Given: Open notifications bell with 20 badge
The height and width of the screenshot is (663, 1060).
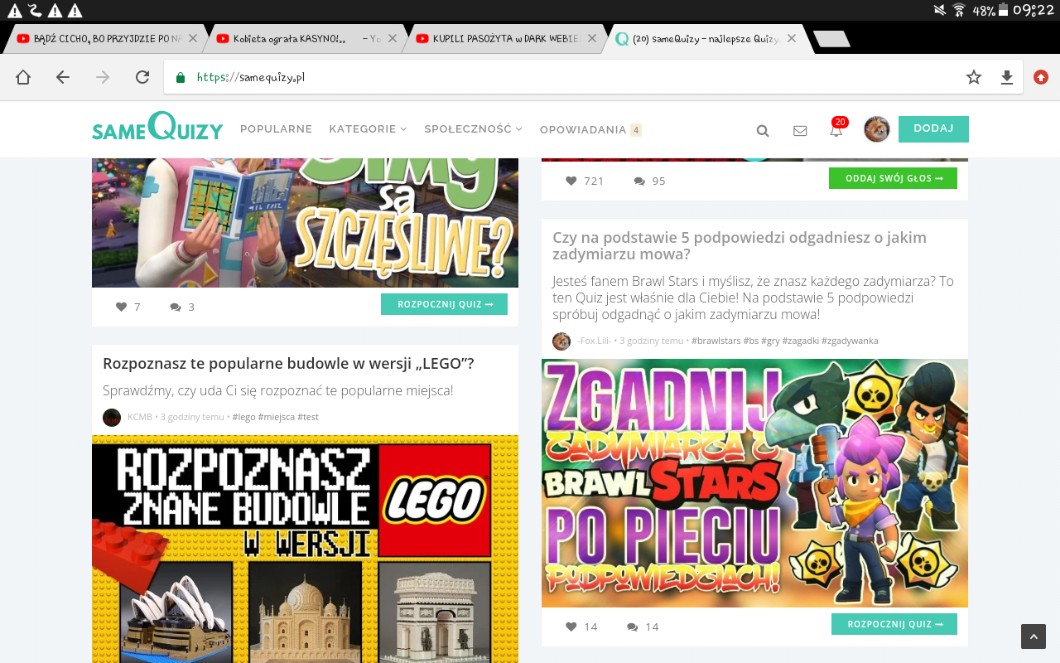Looking at the screenshot, I should [x=836, y=130].
